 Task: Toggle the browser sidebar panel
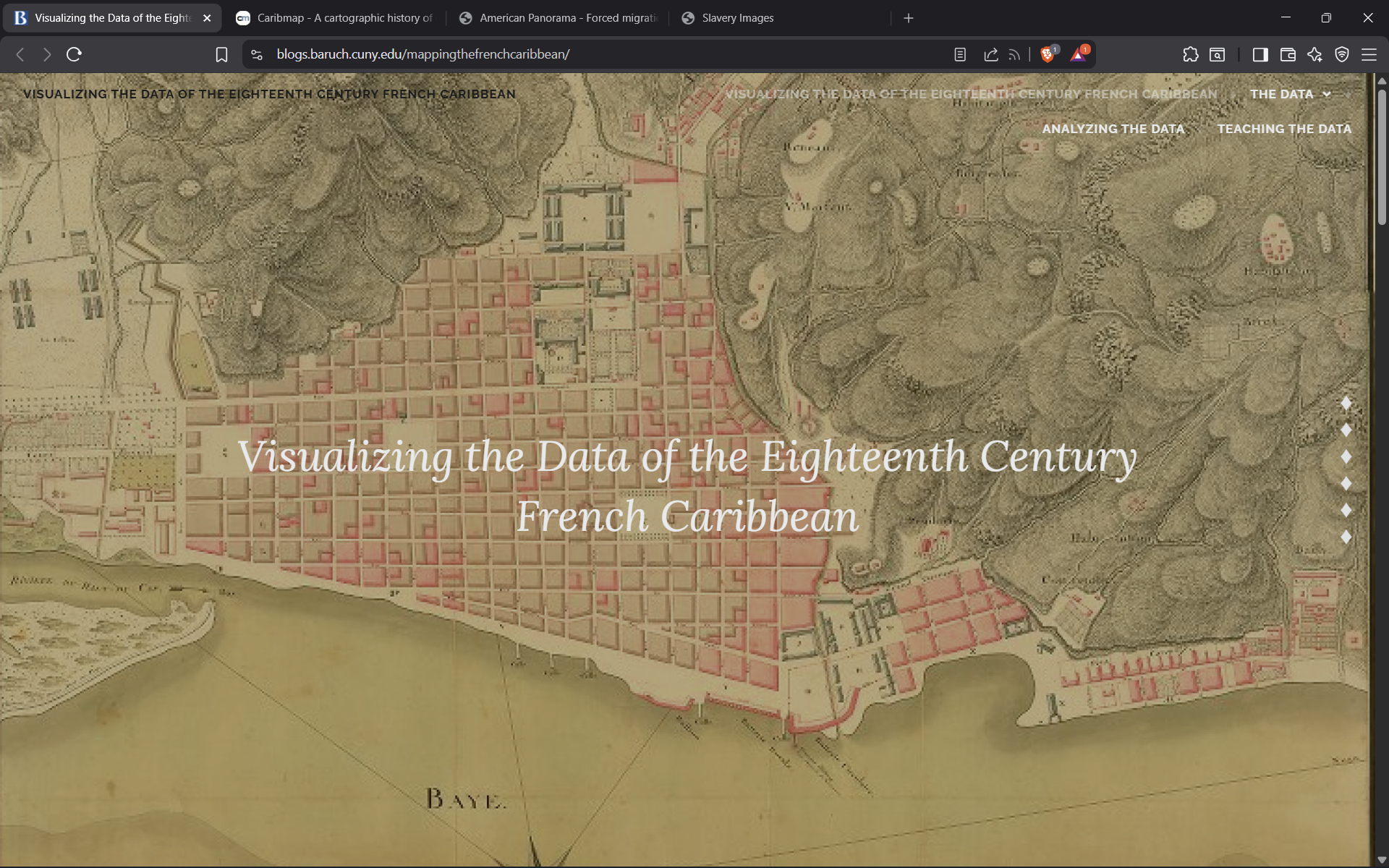coord(1260,54)
